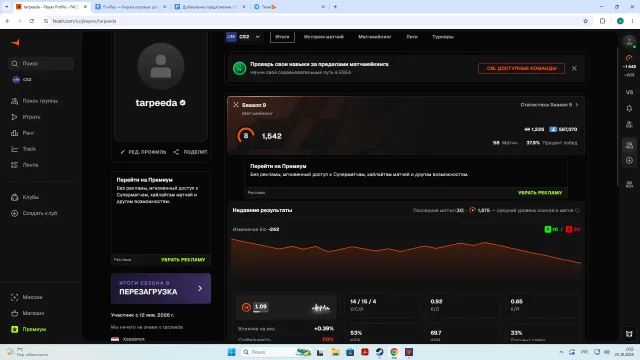The image size is (640, 360).
Task: Click the profile avatar placeholder
Action: tap(161, 66)
